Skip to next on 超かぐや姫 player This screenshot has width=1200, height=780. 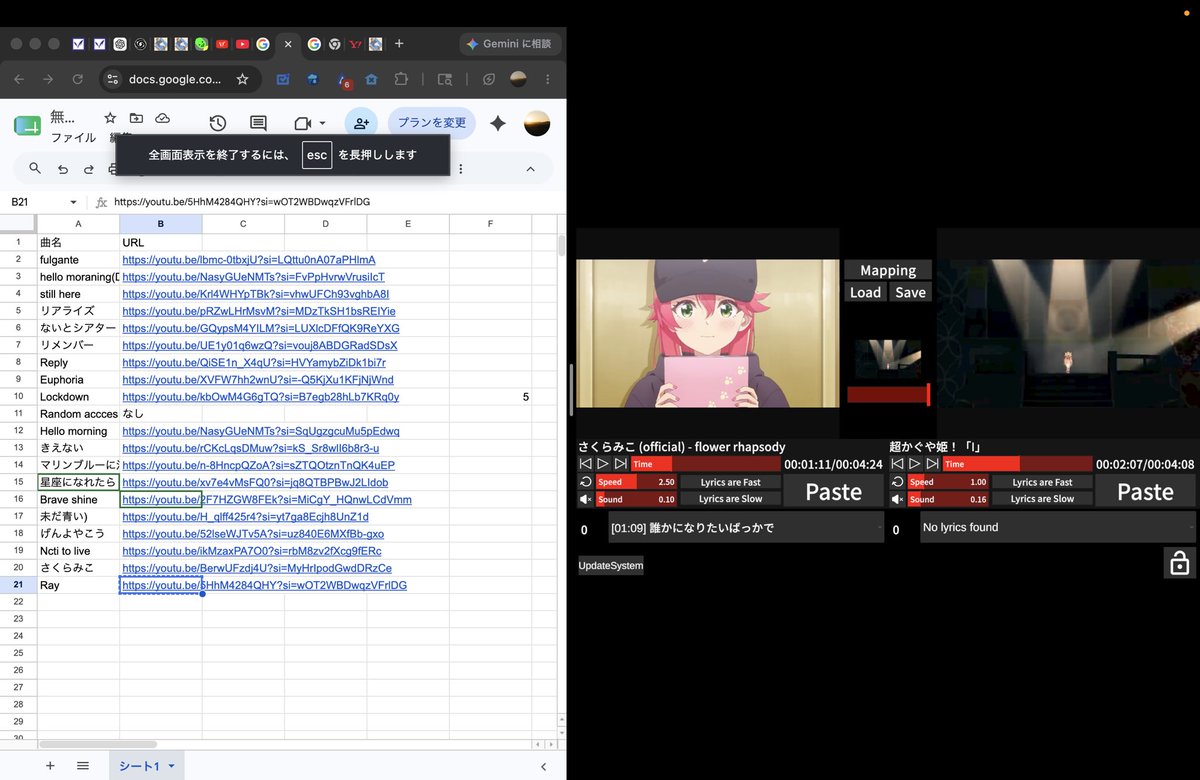(932, 464)
